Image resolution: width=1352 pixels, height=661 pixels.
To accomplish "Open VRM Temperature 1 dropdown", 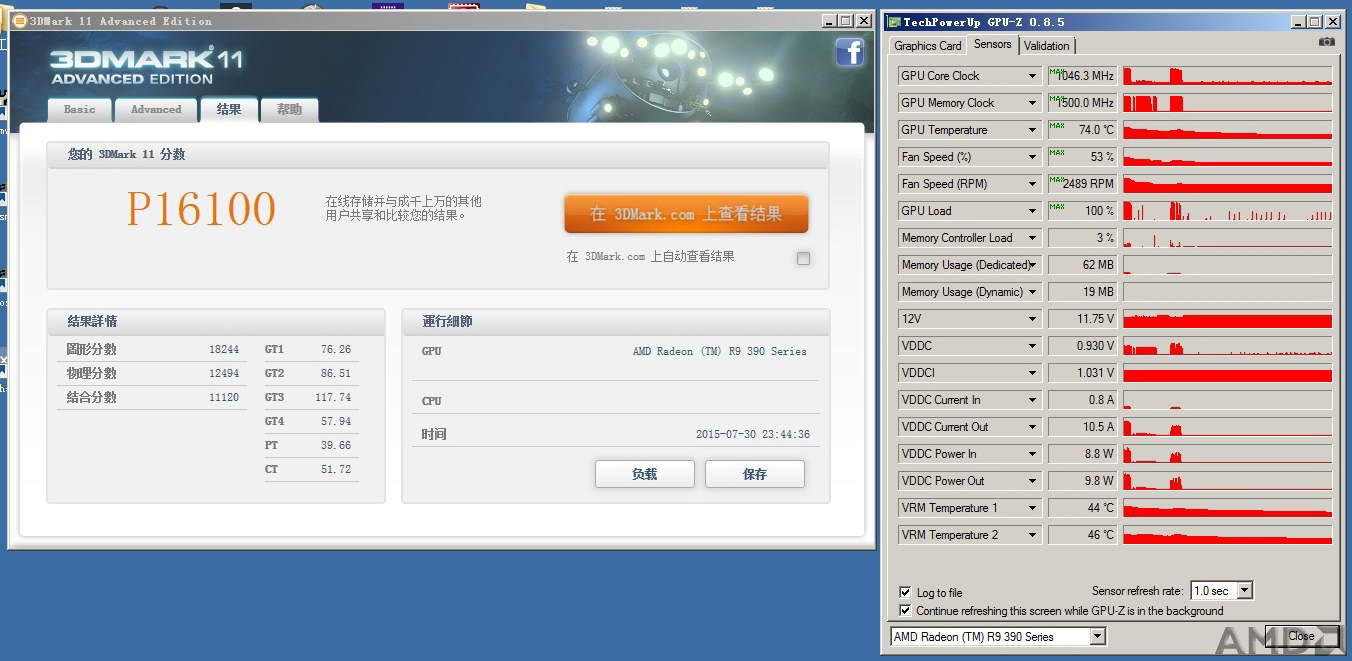I will pos(1033,508).
